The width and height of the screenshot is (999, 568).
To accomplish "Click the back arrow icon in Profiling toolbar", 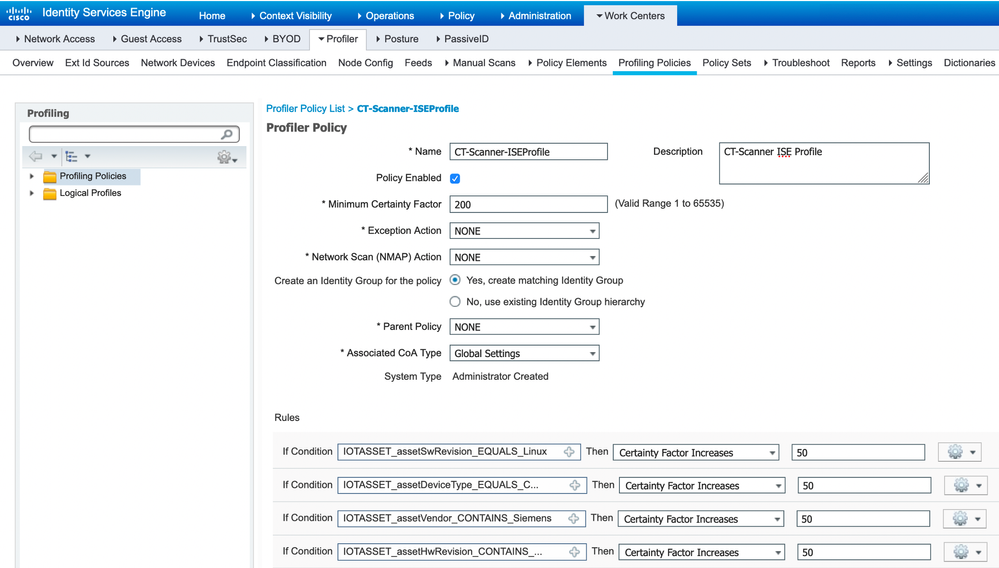I will click(x=36, y=156).
